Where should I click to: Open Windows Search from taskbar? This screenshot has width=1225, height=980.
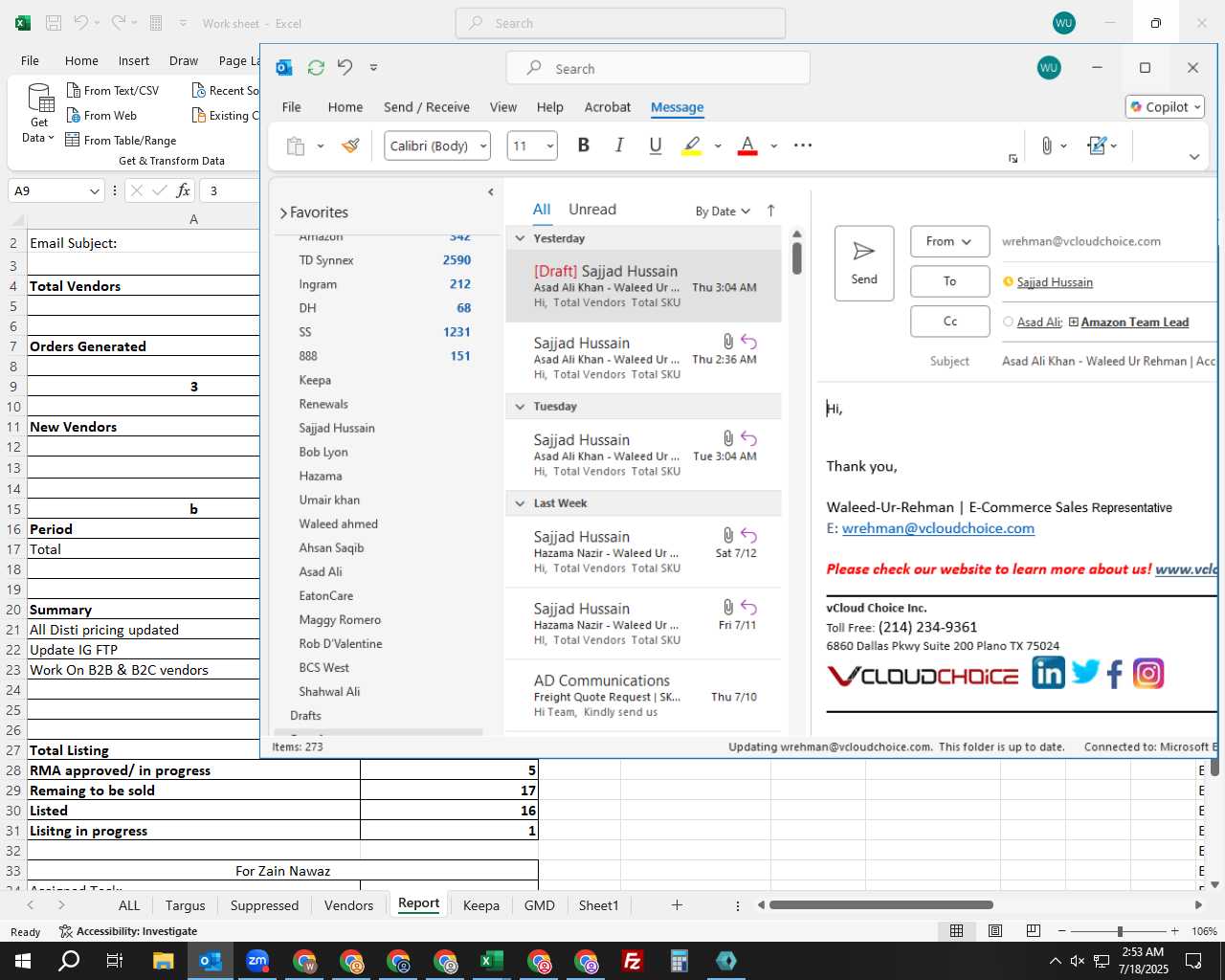[x=69, y=961]
